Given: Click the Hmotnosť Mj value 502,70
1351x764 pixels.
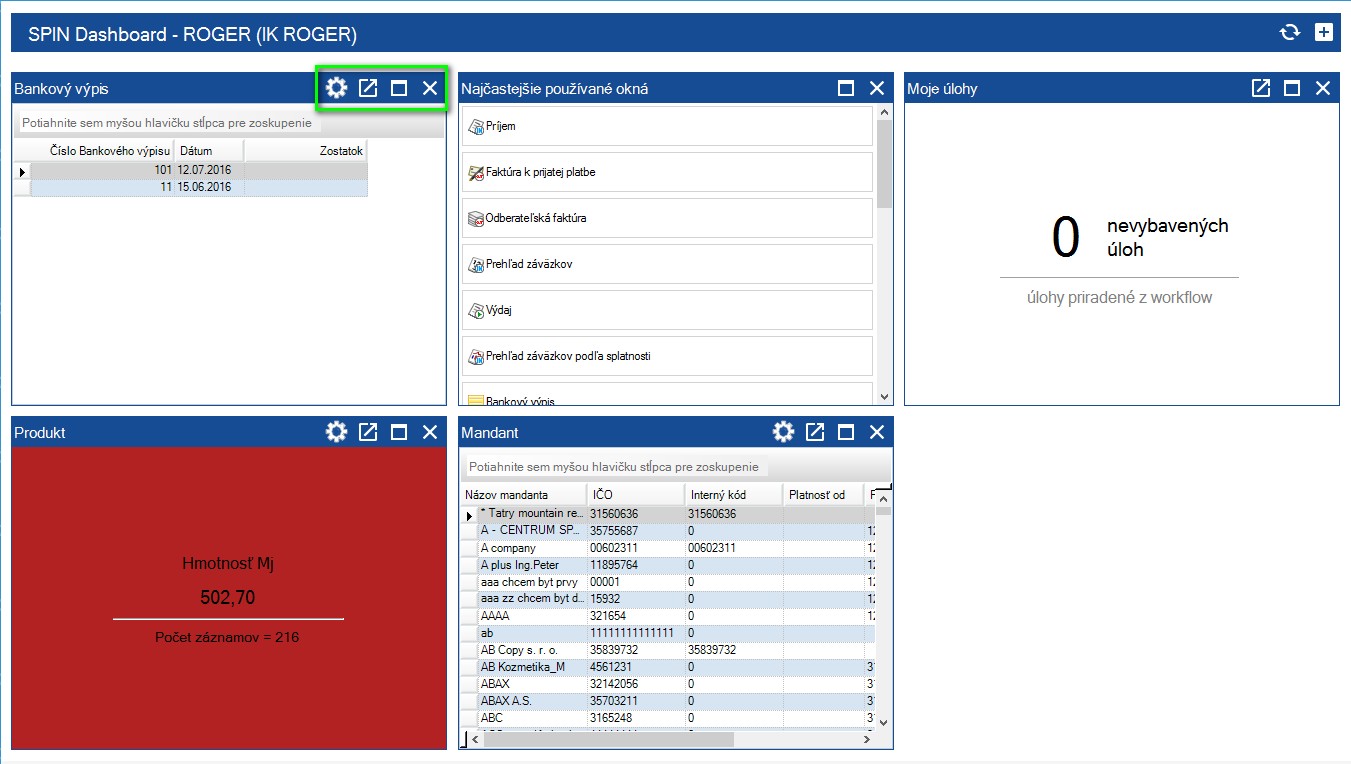Looking at the screenshot, I should click(228, 598).
